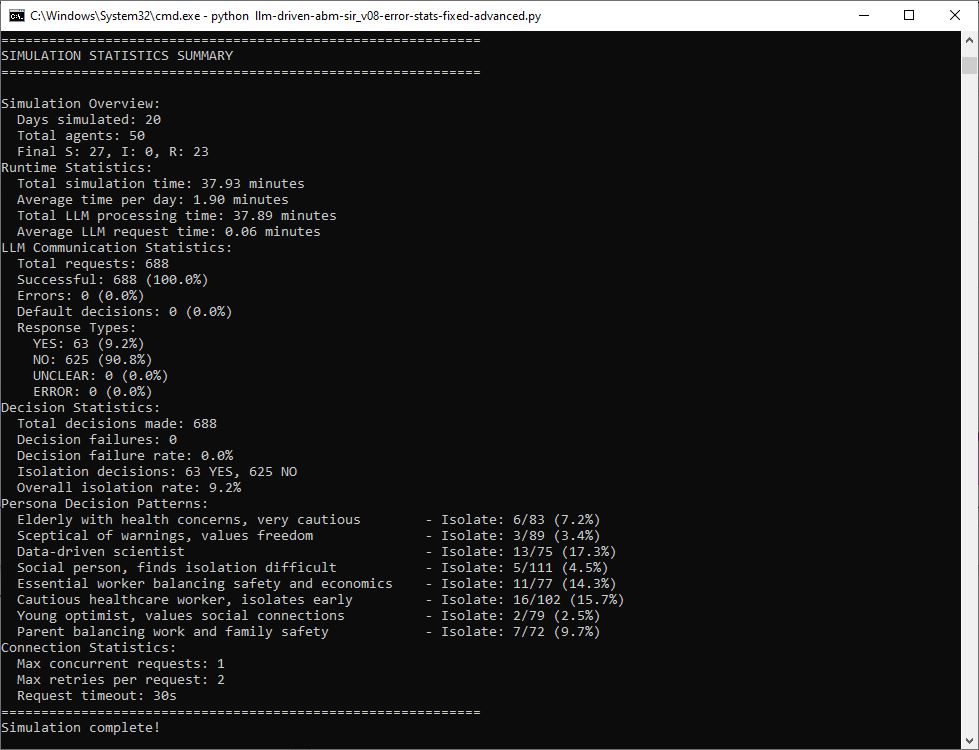Click the scrollbar down arrow
The width and height of the screenshot is (979, 750).
[x=969, y=740]
